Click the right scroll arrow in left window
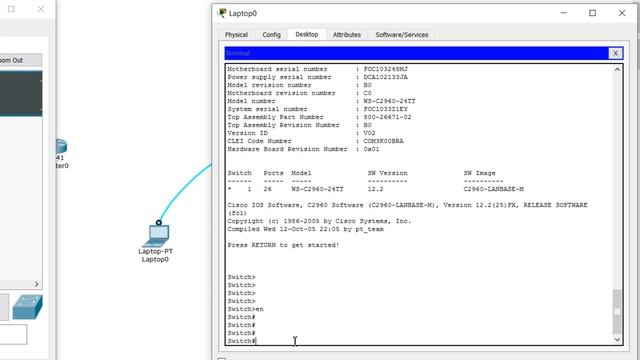 [37, 284]
